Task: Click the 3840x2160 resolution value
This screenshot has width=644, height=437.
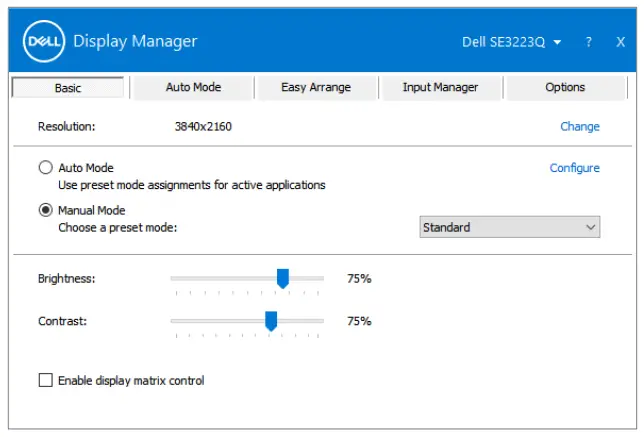Action: [203, 126]
